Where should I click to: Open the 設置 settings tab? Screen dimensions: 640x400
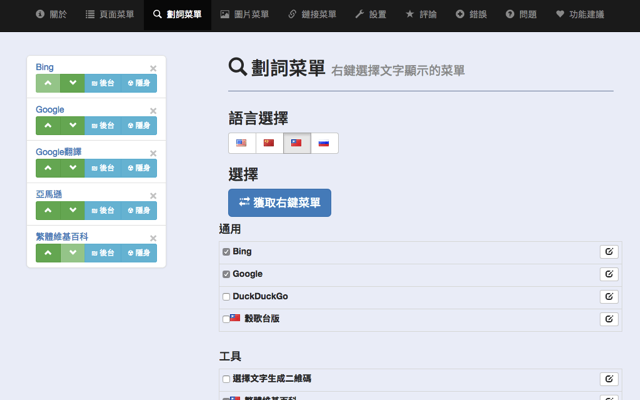click(x=371, y=14)
